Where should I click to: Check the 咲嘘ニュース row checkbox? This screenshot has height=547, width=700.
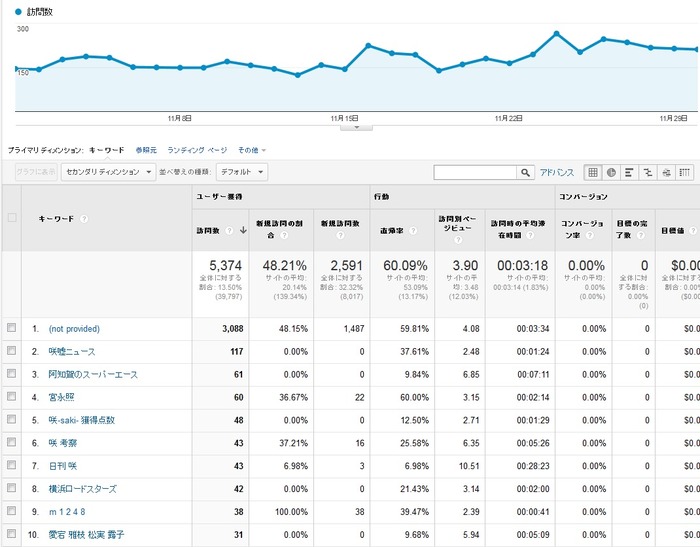12,351
